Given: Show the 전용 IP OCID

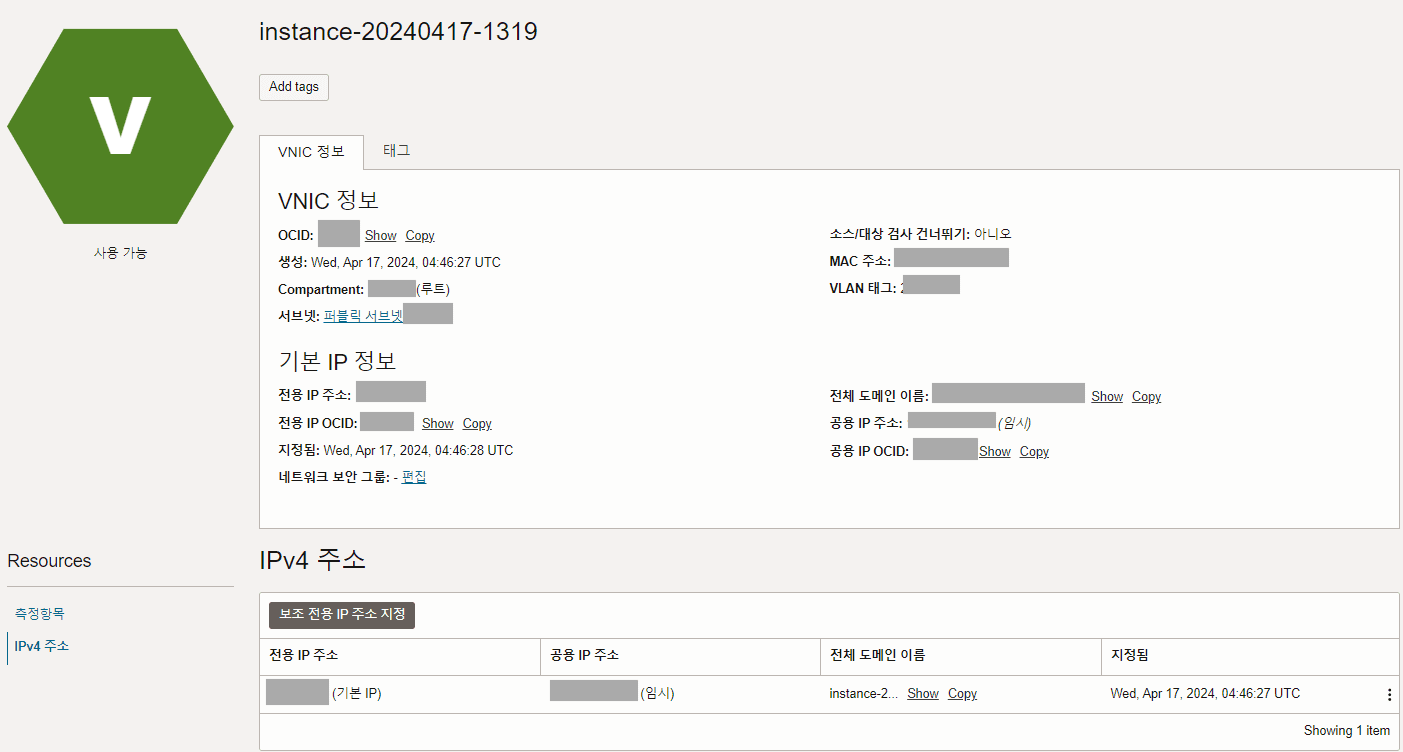Looking at the screenshot, I should point(438,424).
